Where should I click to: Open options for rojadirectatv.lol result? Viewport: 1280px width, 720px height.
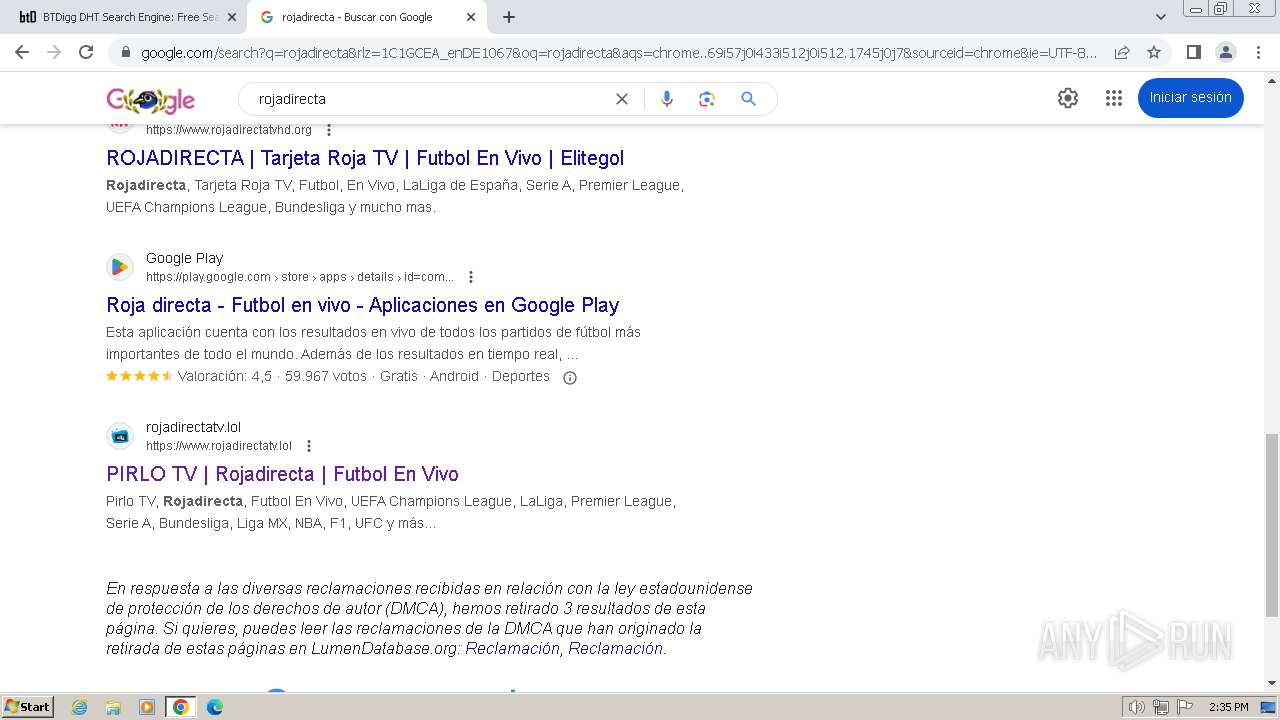click(x=309, y=446)
